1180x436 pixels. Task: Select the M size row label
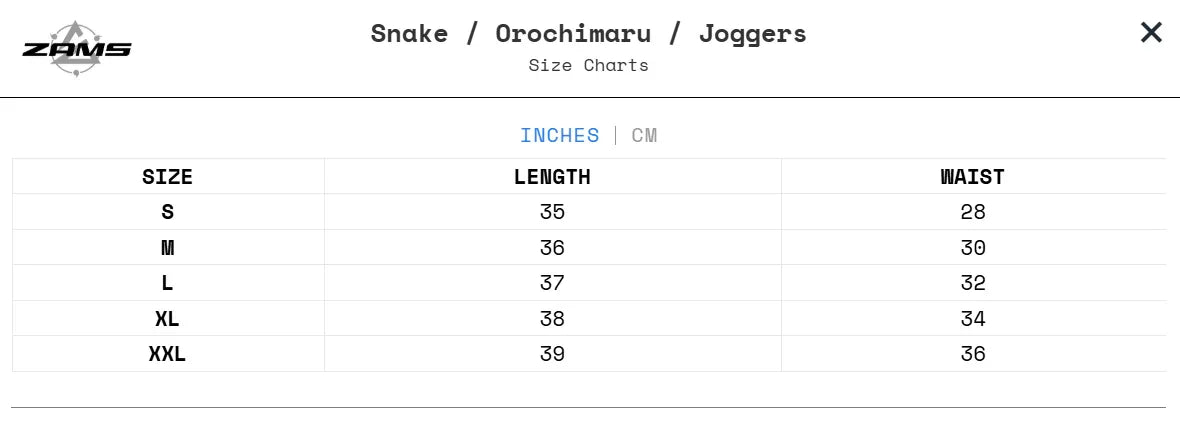pos(167,248)
